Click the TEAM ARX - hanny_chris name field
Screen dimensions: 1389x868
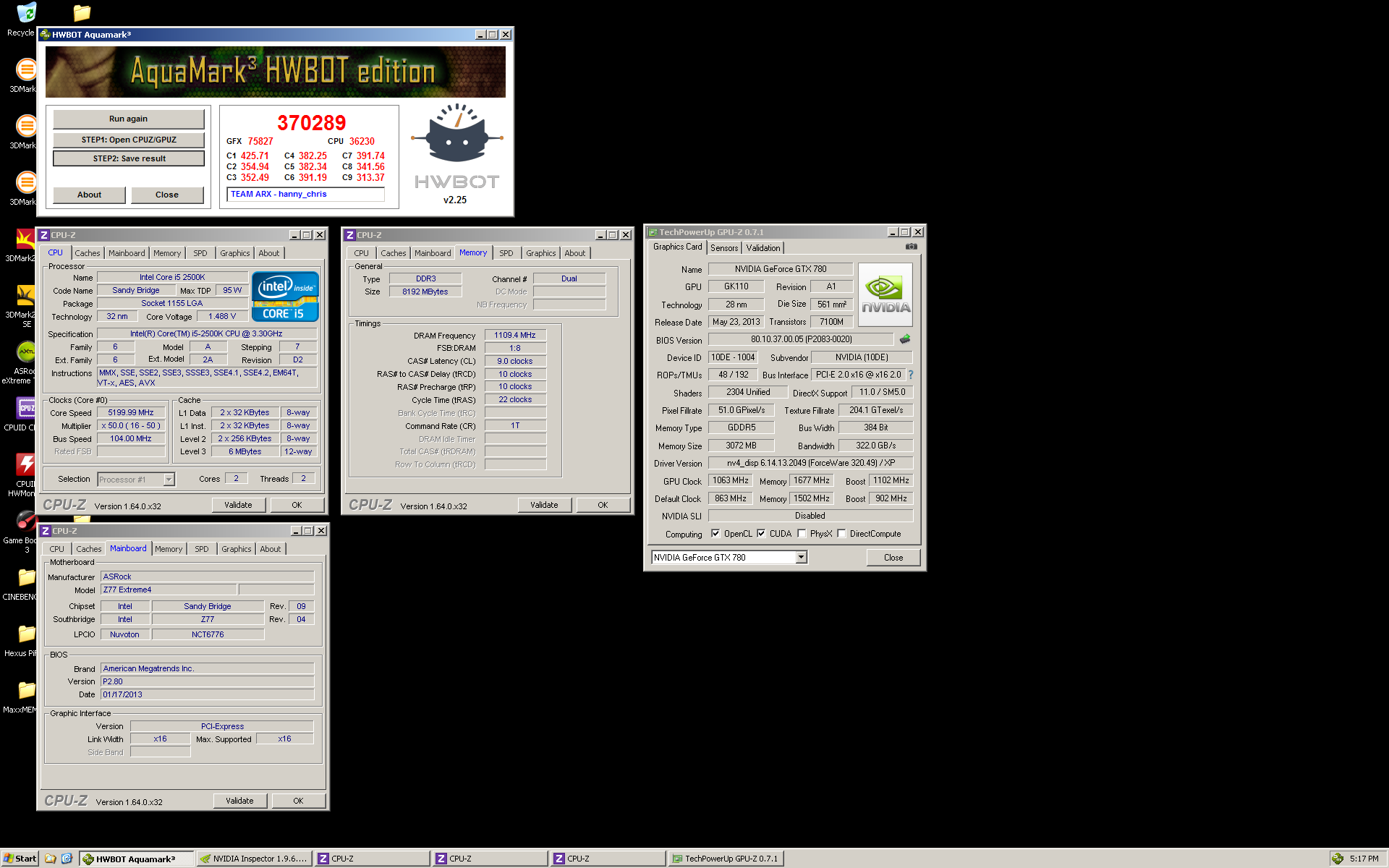(305, 194)
